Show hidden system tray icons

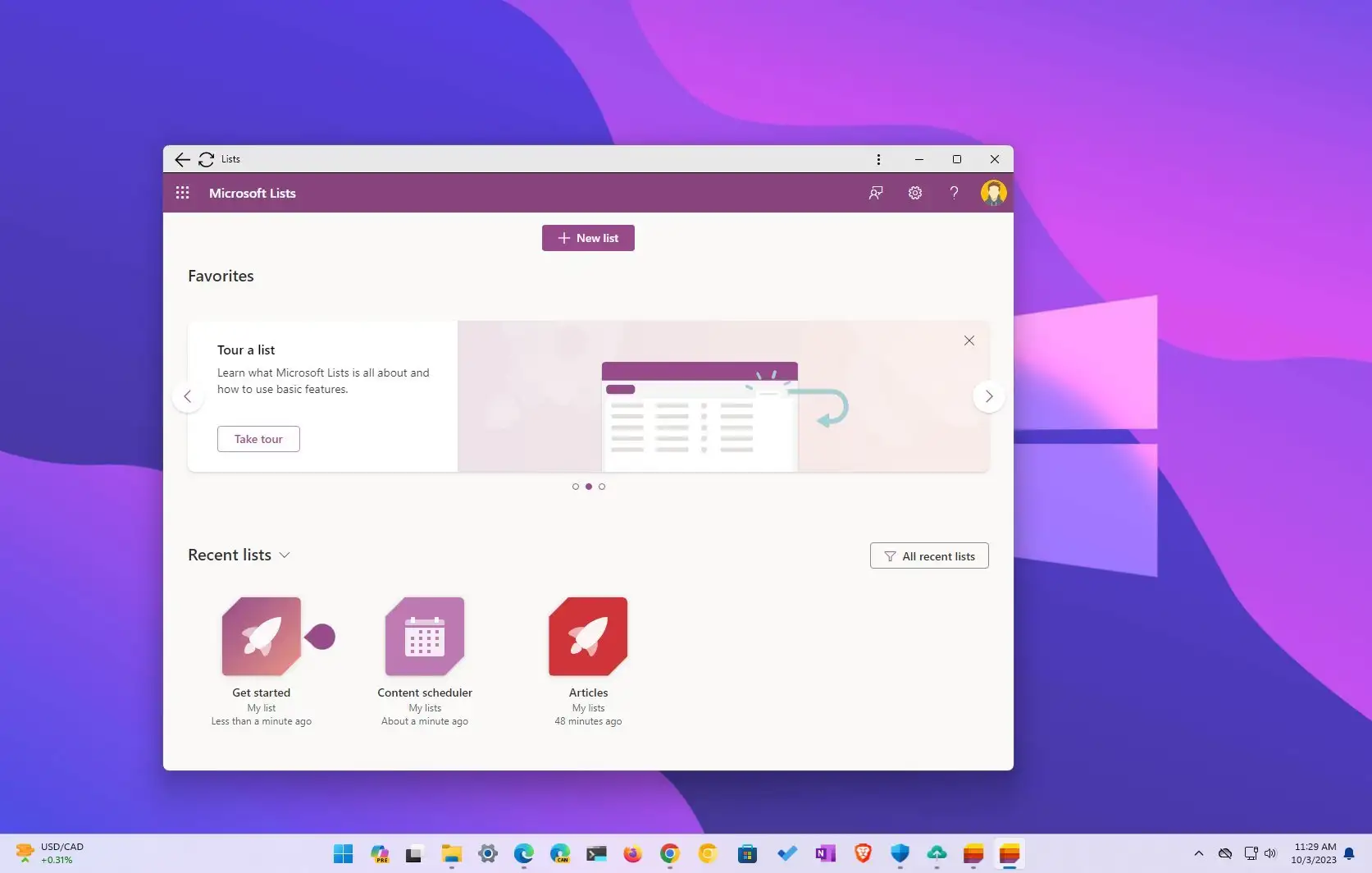[x=1198, y=854]
